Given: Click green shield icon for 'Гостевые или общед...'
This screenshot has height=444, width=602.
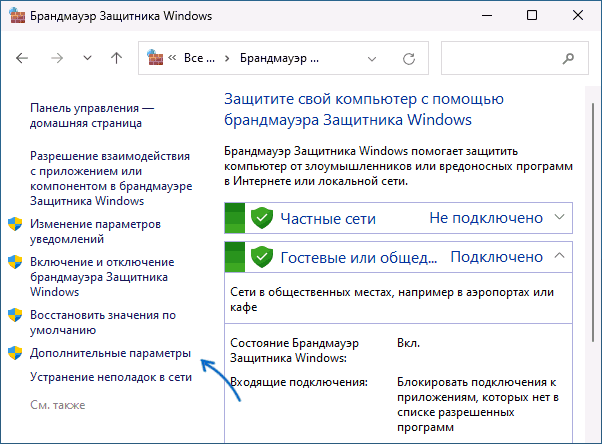Looking at the screenshot, I should coord(262,257).
